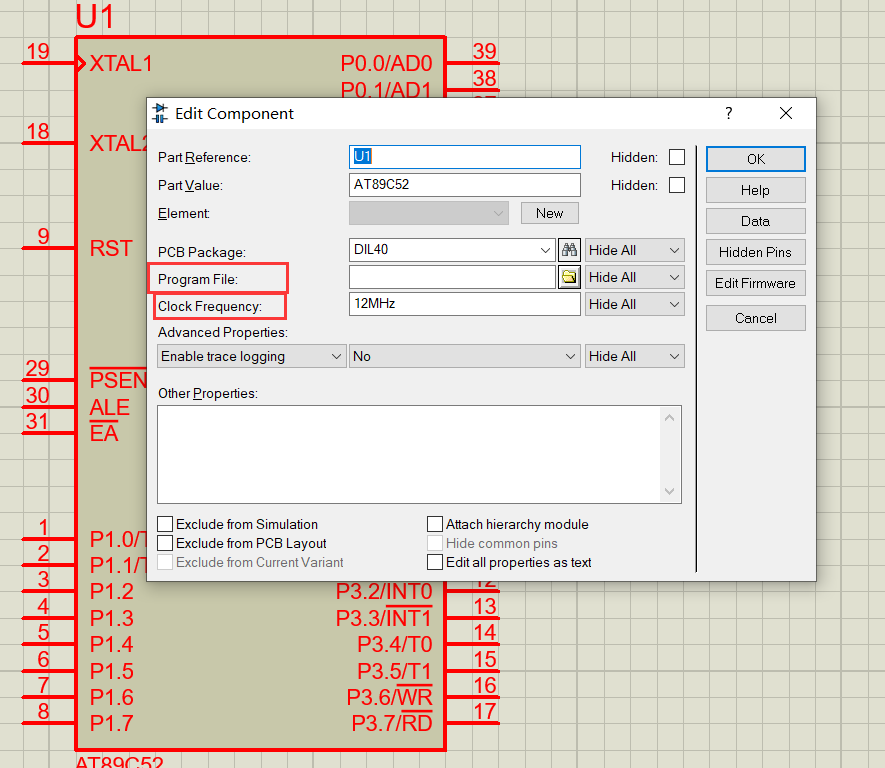Viewport: 885px width, 768px height.
Task: Check Attach hierarchy module
Action: click(435, 524)
